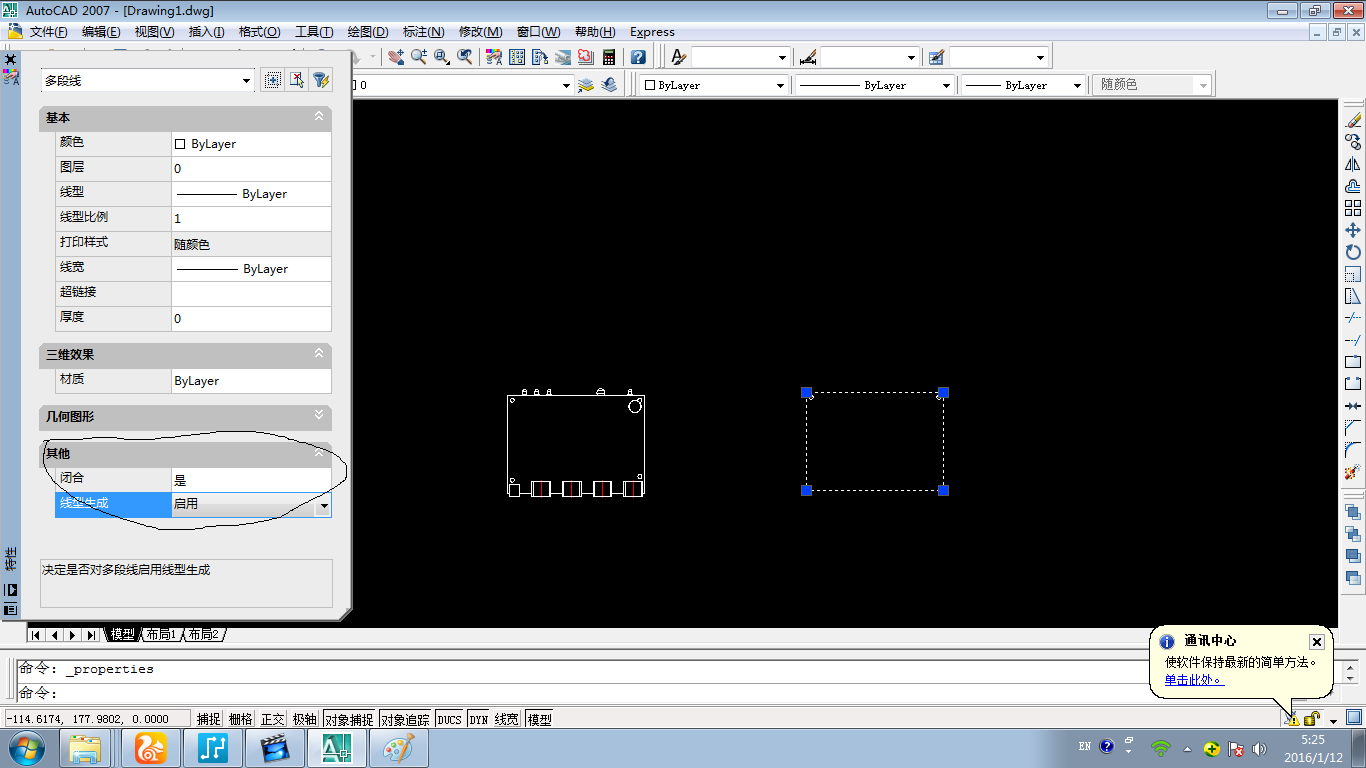Screen dimensions: 1366x768
Task: Select the Offset tool
Action: tap(1353, 186)
